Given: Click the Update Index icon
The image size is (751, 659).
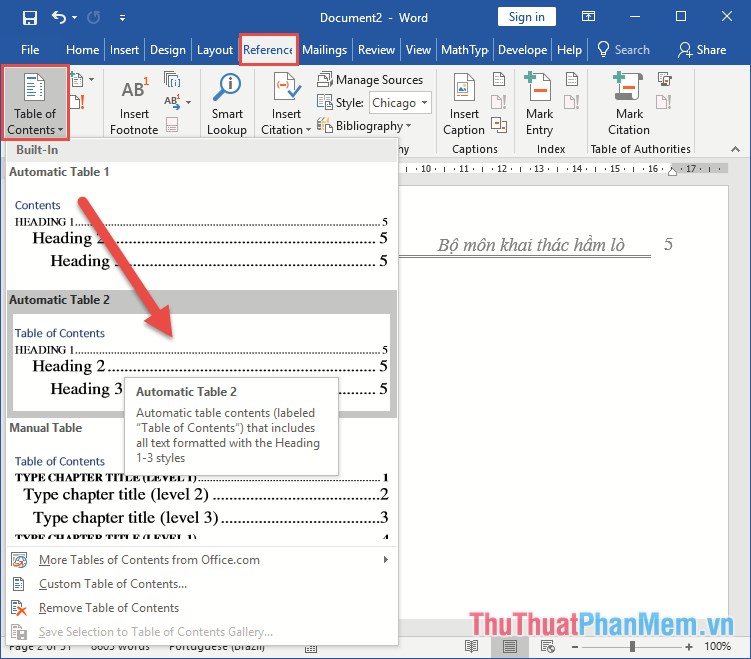Looking at the screenshot, I should 572,102.
